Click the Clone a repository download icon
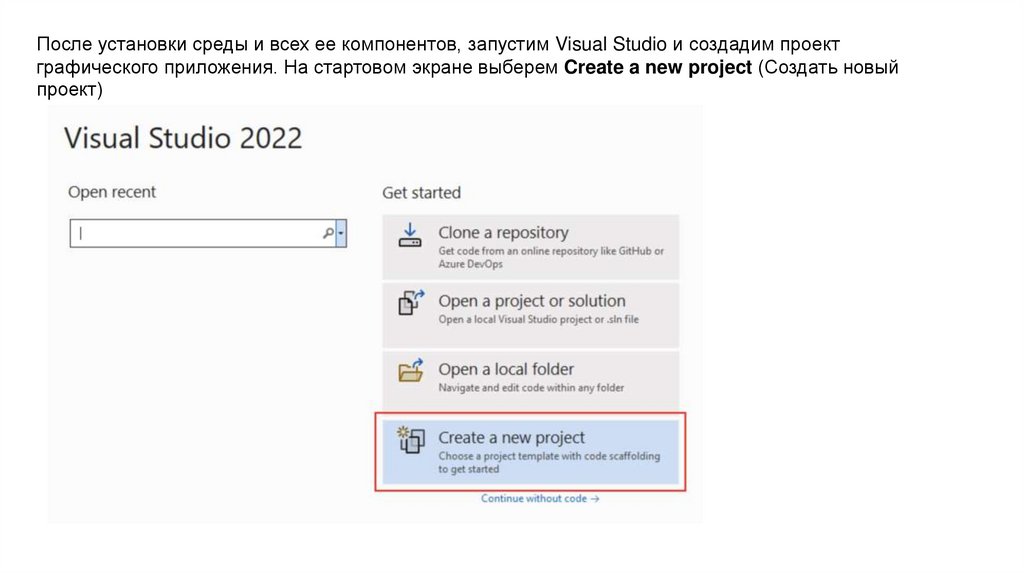Viewport: 1024px width, 574px height. (x=410, y=236)
